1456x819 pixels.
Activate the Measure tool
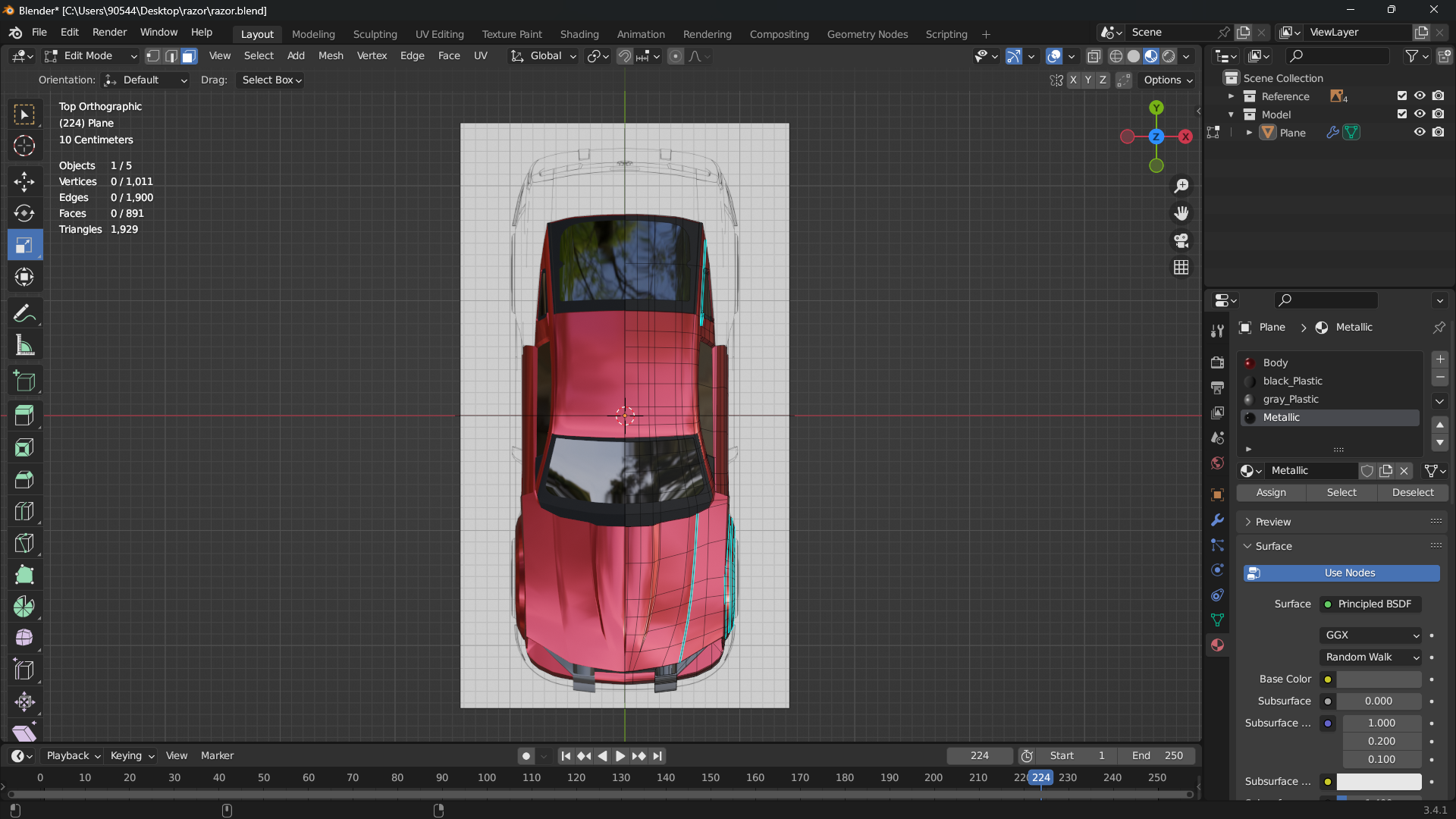tap(24, 346)
